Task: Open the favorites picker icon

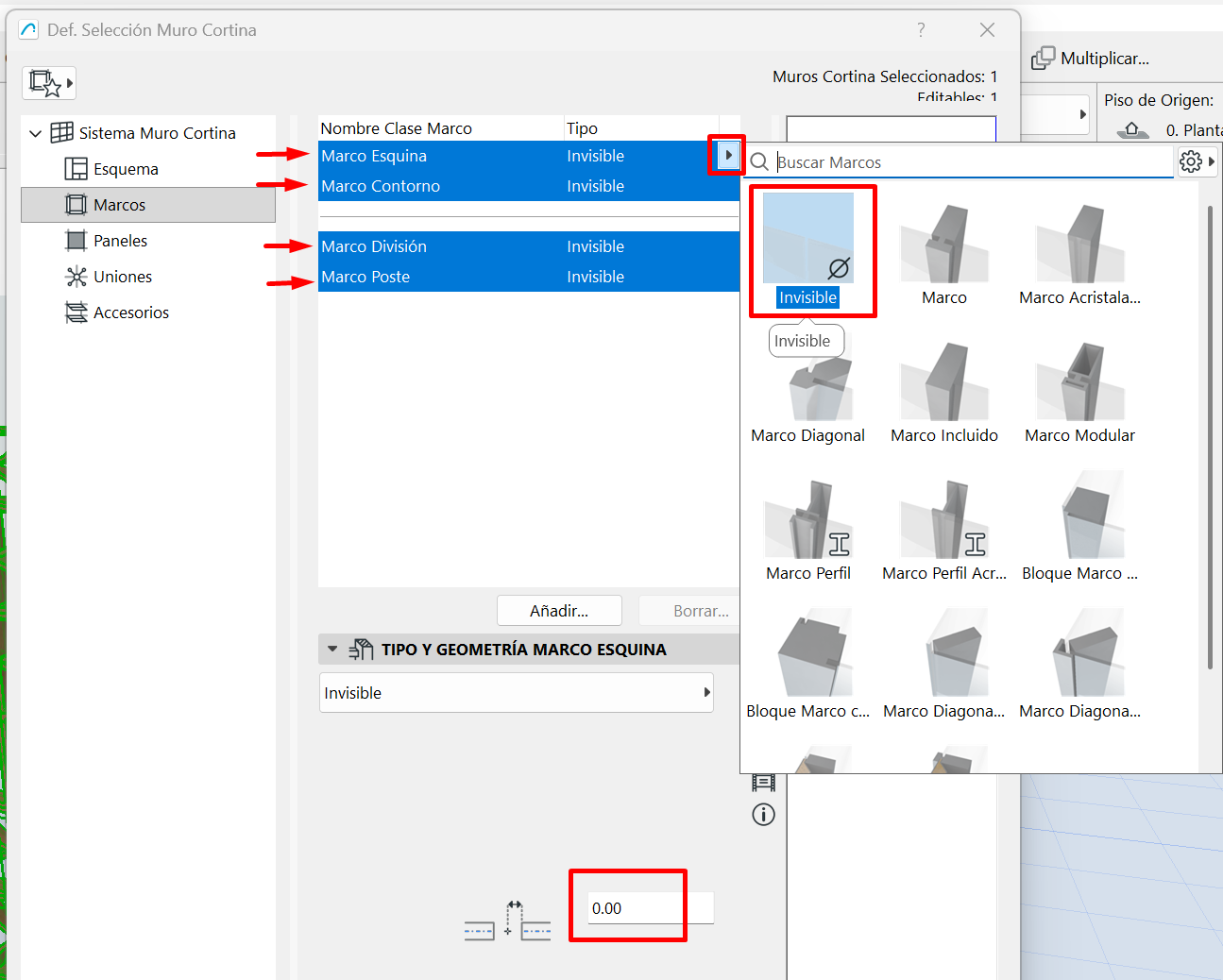Action: tap(48, 83)
